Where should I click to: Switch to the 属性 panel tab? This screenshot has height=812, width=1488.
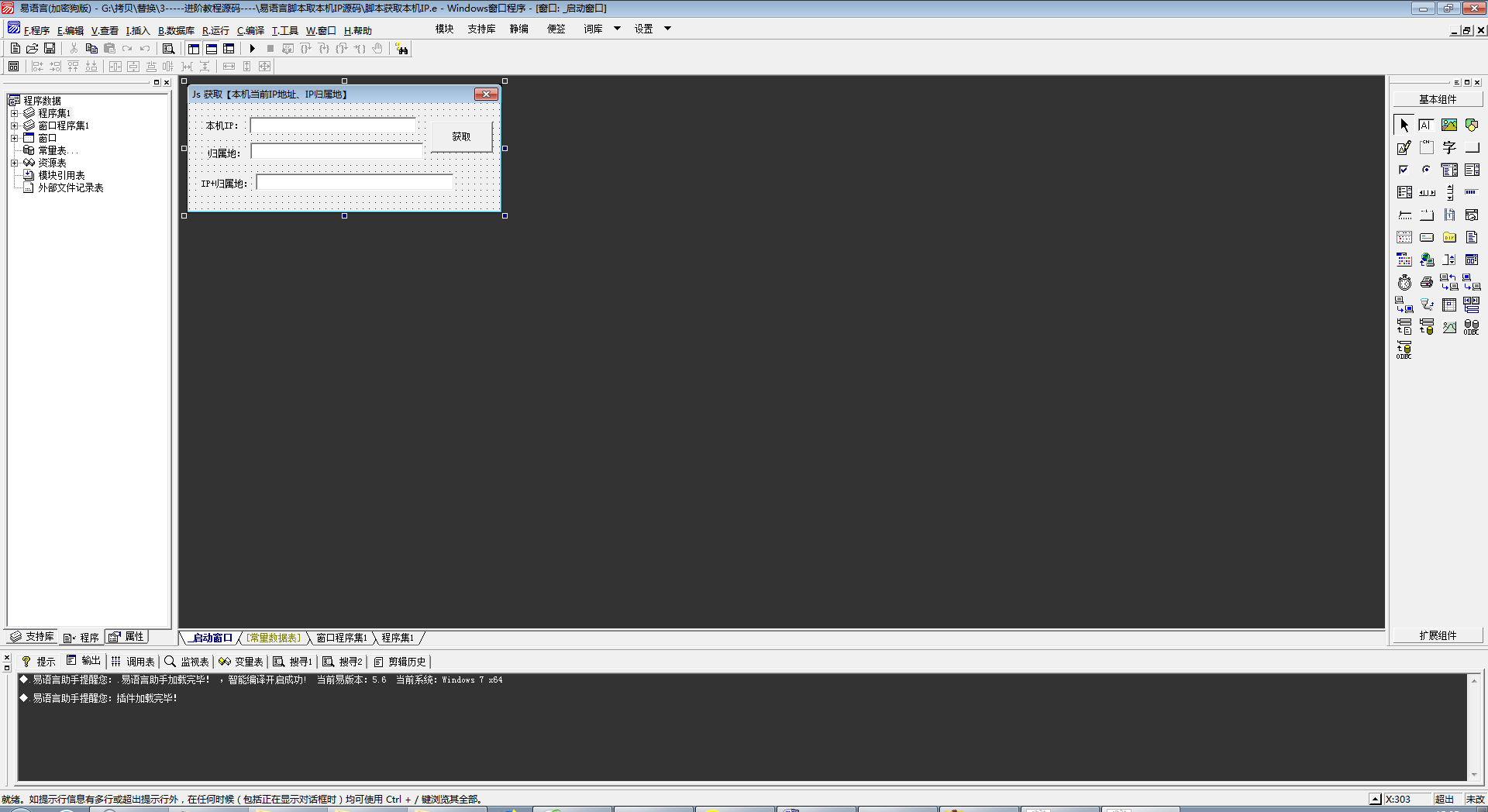tap(126, 637)
